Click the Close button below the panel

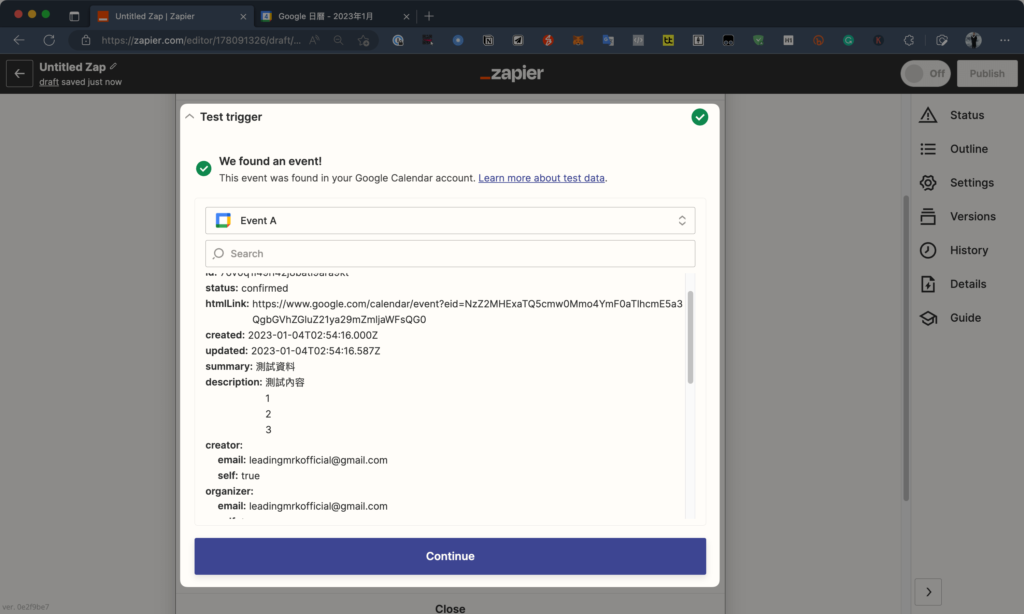(450, 608)
